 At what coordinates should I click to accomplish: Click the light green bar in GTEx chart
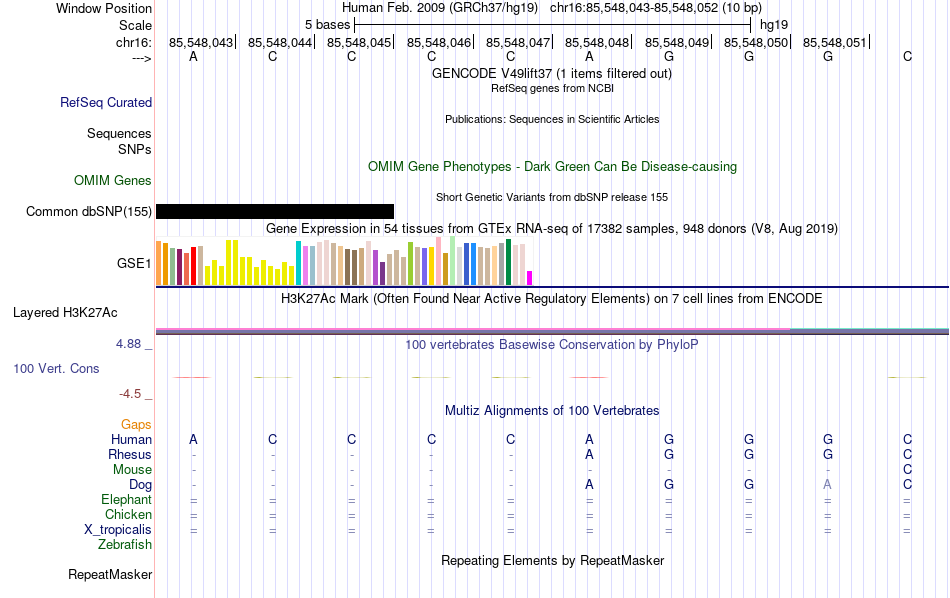(453, 261)
